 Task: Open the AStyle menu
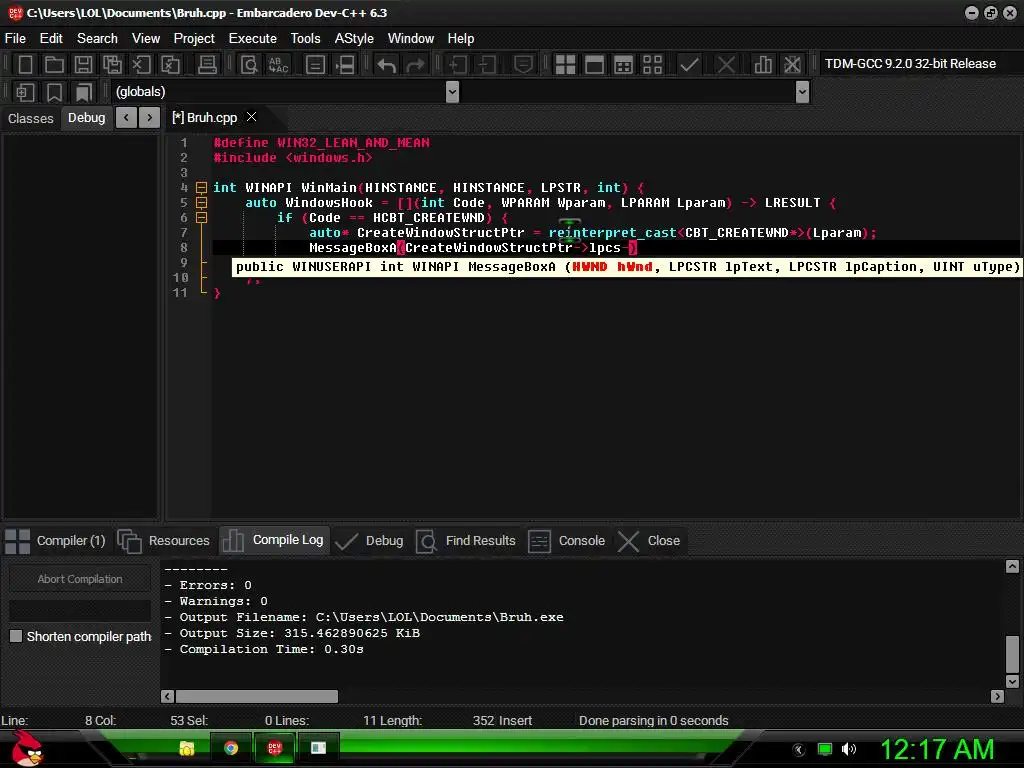354,39
